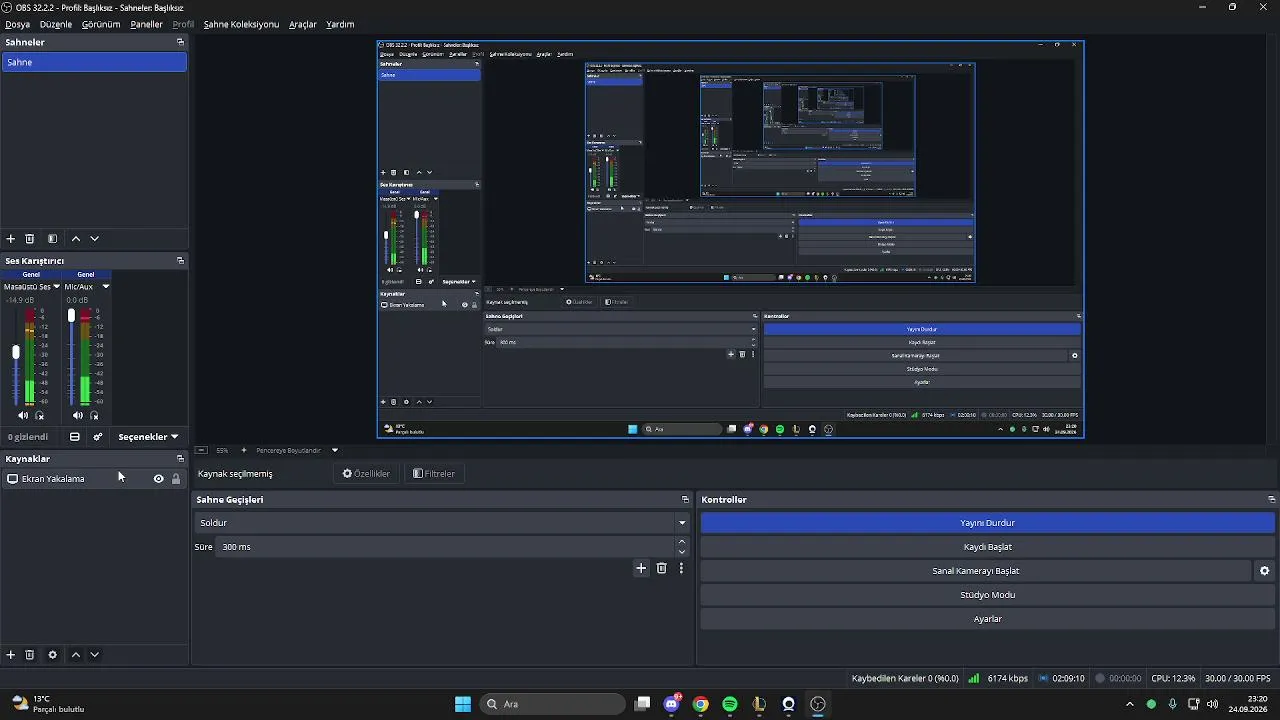
Task: Click Kaydı Başlat button
Action: pos(988,547)
